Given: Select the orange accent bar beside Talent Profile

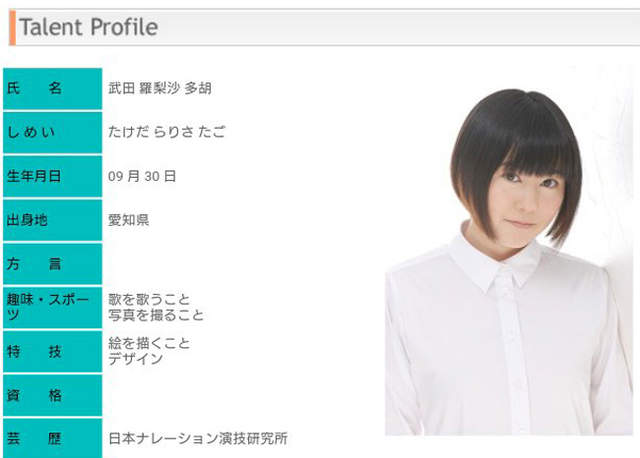Looking at the screenshot, I should [13, 28].
